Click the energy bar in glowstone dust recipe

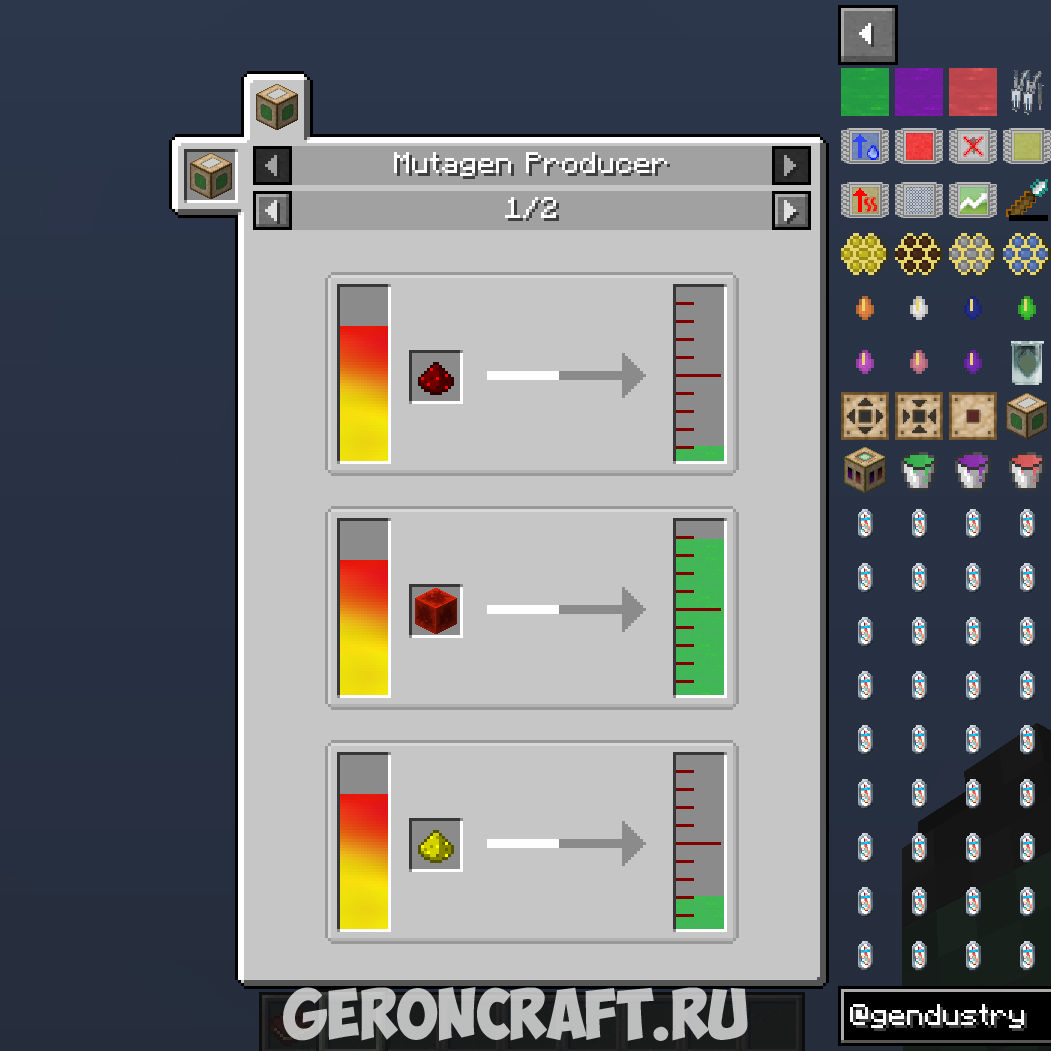click(364, 842)
